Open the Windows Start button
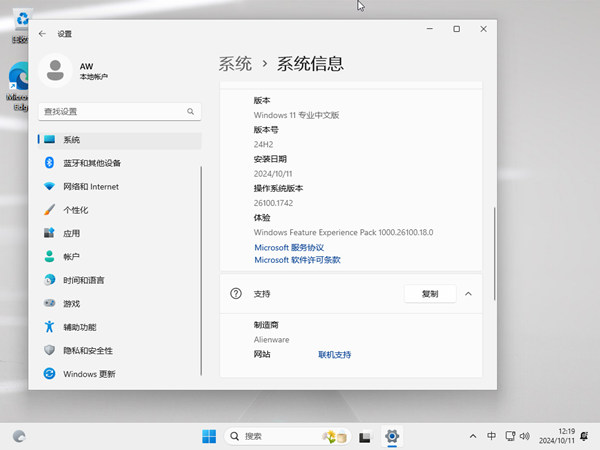This screenshot has width=600, height=450. [209, 436]
